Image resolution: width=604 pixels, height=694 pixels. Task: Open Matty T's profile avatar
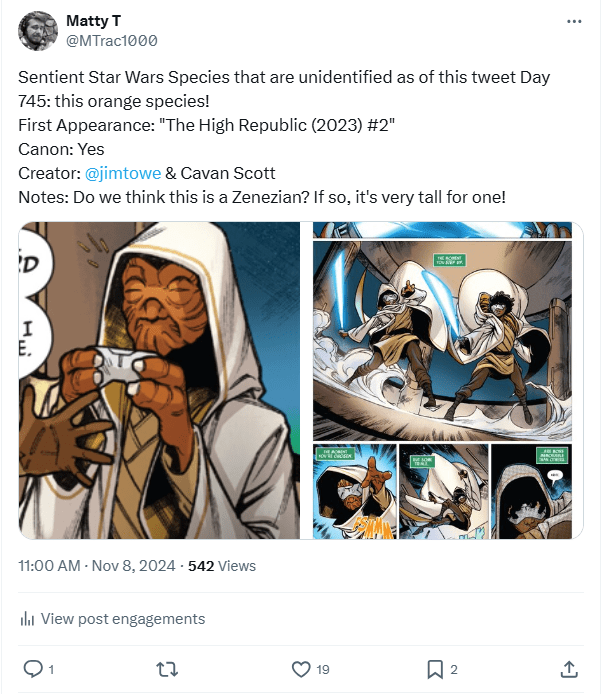[x=37, y=31]
